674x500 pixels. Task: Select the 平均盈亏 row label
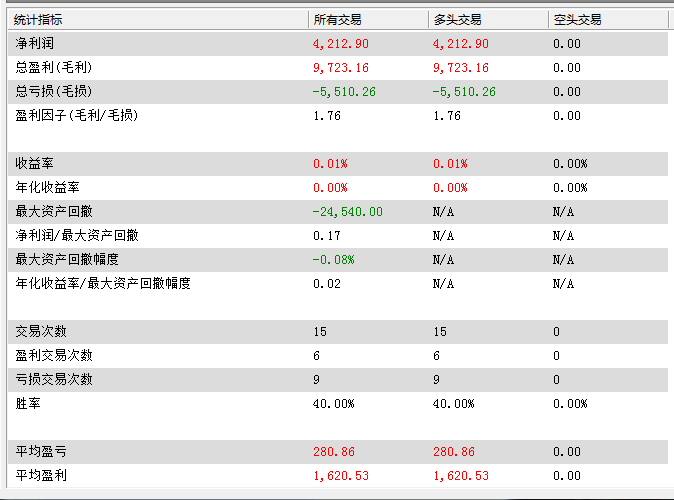pyautogui.click(x=40, y=452)
